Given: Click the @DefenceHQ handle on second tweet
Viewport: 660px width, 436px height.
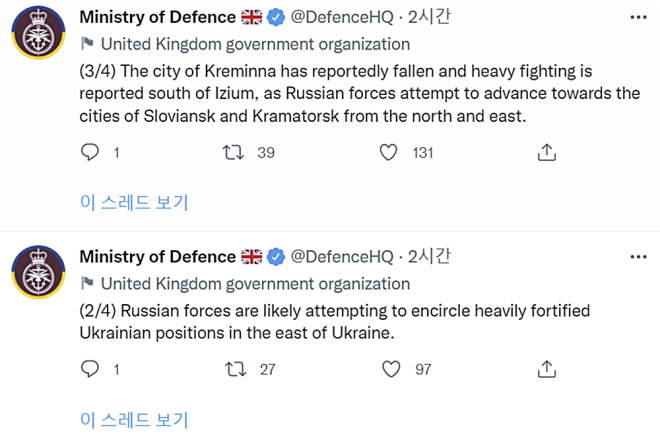Looking at the screenshot, I should (341, 256).
